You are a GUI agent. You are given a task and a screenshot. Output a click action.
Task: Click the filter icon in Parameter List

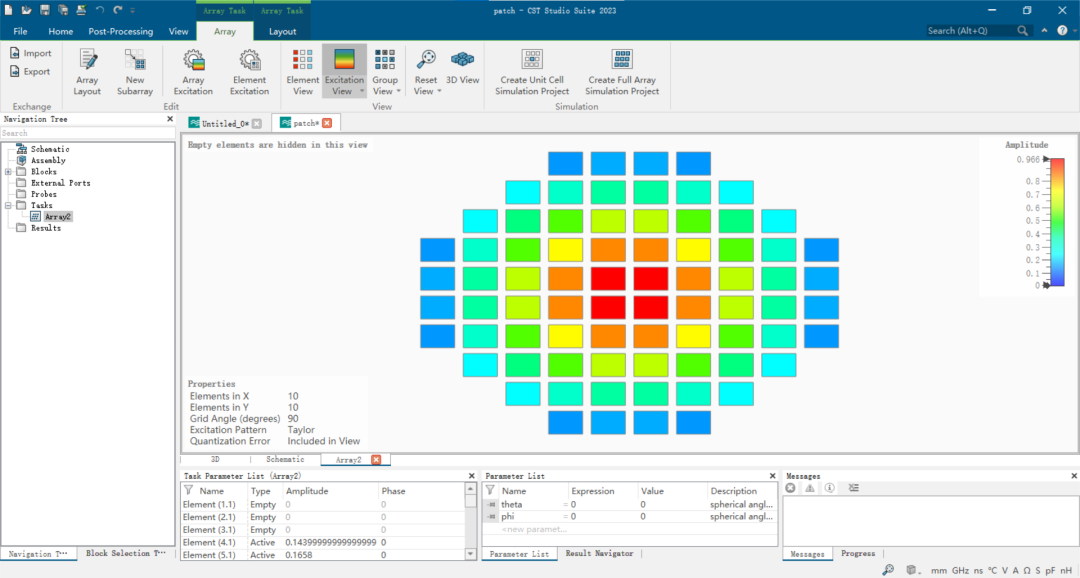pyautogui.click(x=490, y=491)
